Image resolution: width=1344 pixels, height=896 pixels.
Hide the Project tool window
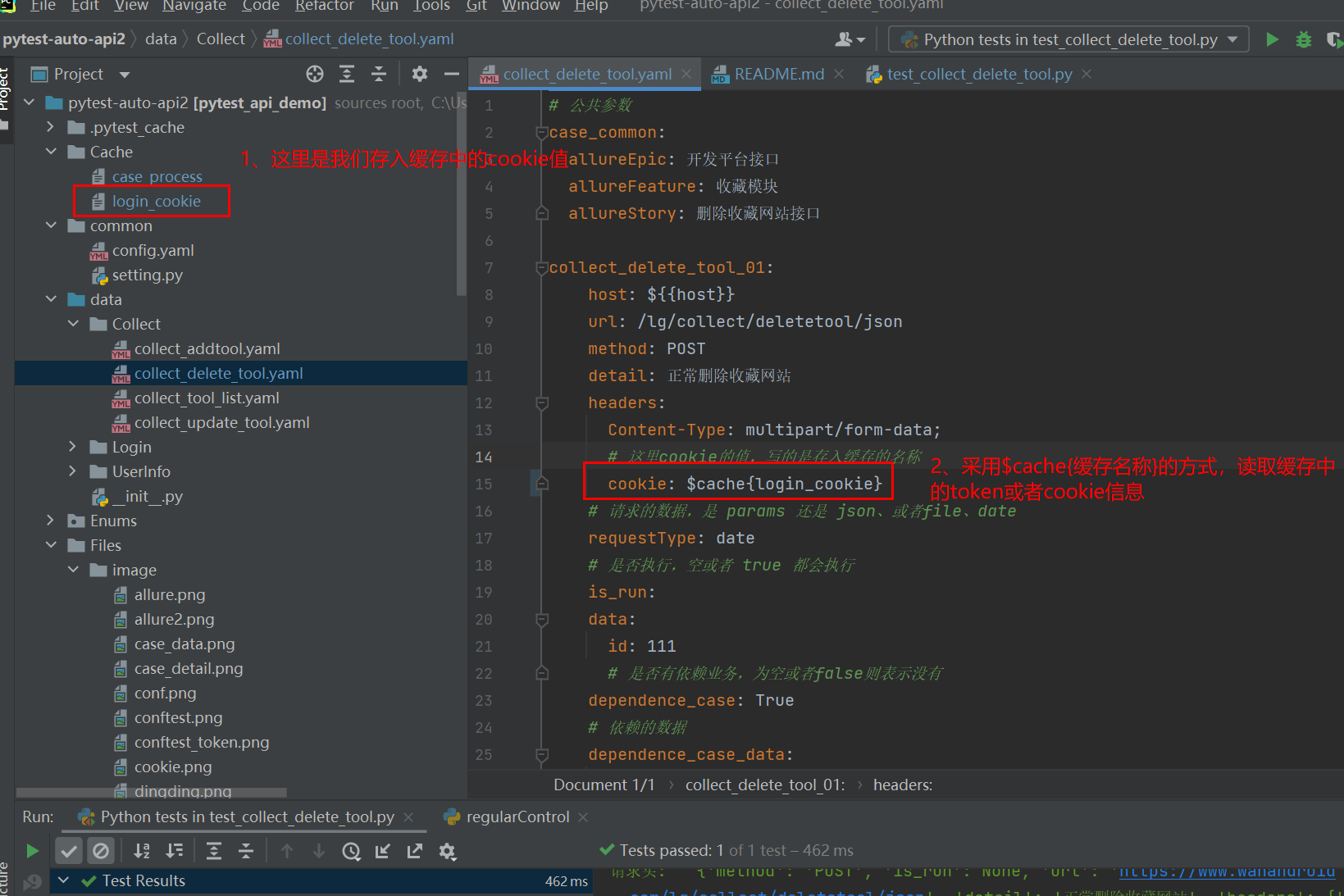pos(451,74)
